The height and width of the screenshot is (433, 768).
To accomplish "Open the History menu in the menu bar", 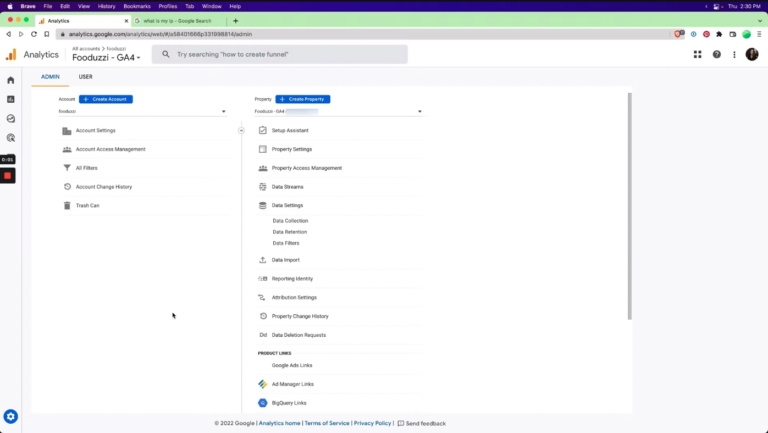I will pyautogui.click(x=106, y=6).
